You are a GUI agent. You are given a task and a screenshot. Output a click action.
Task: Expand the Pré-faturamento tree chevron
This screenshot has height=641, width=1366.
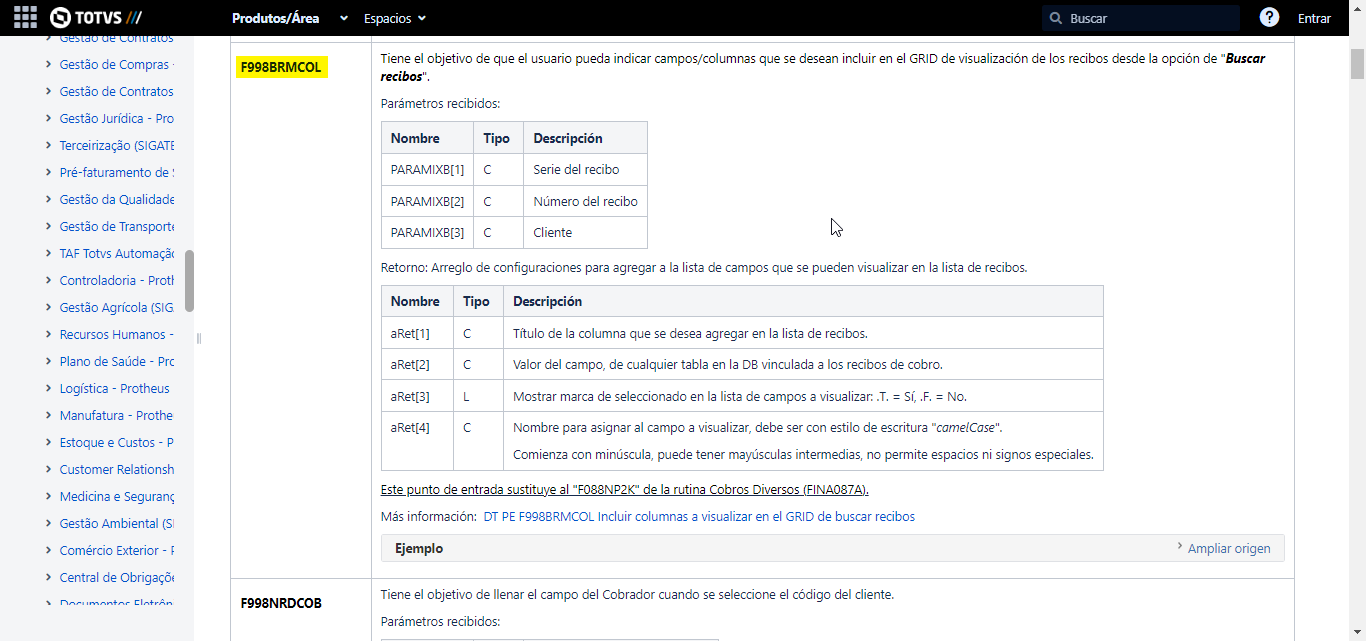coord(49,172)
